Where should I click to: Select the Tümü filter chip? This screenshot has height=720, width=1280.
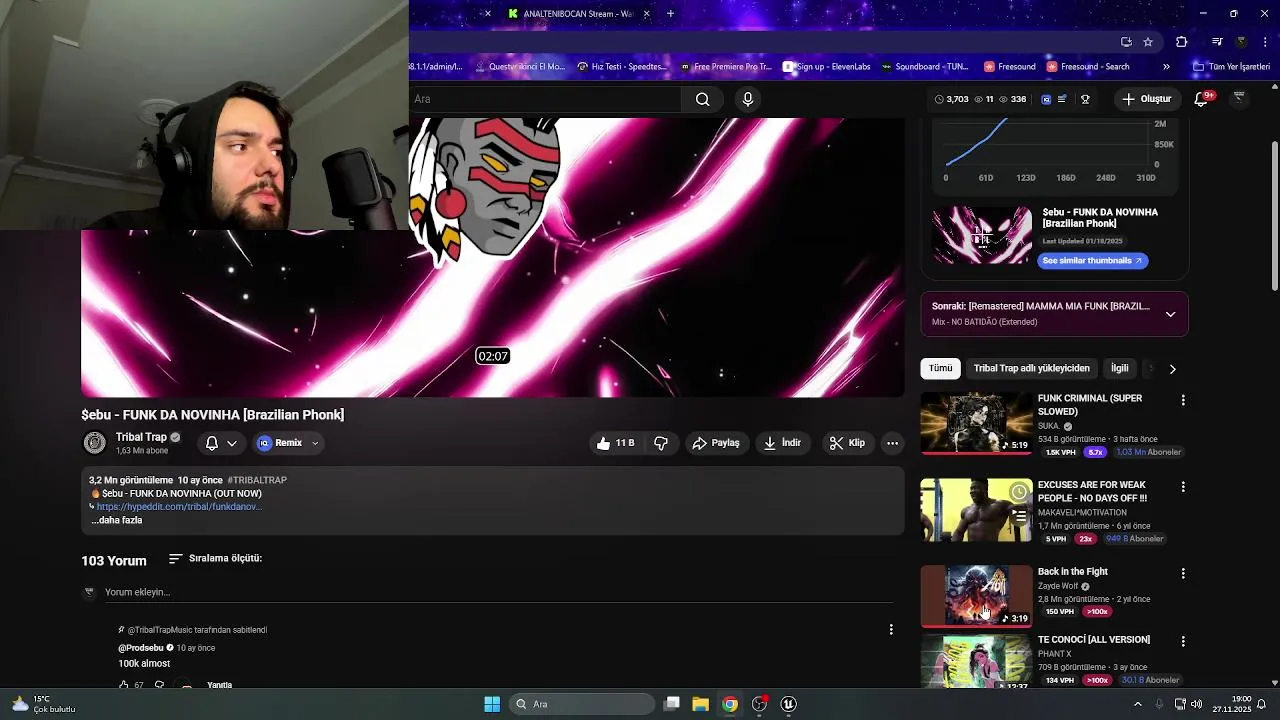(940, 368)
